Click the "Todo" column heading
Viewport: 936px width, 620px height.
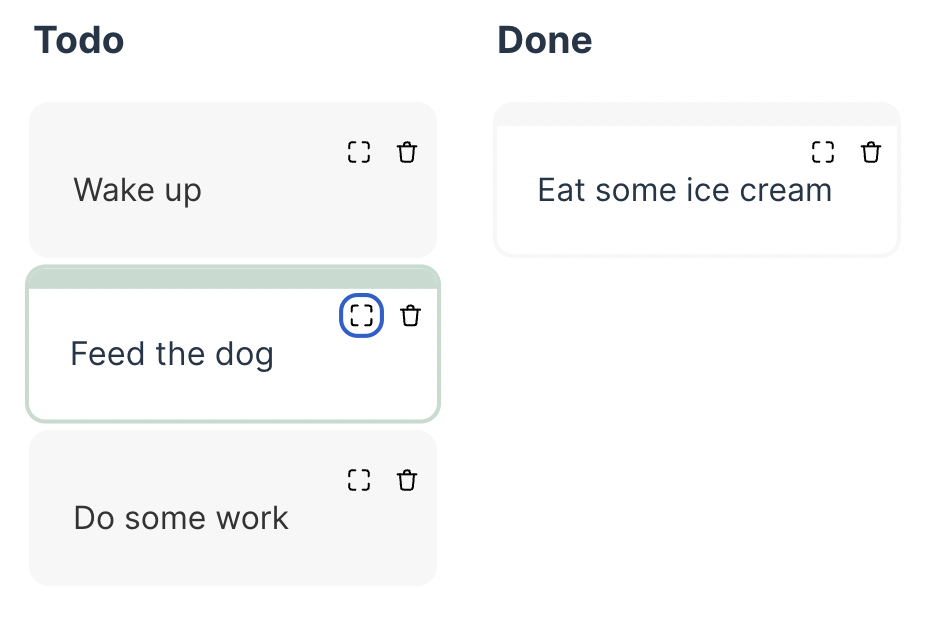pyautogui.click(x=79, y=41)
